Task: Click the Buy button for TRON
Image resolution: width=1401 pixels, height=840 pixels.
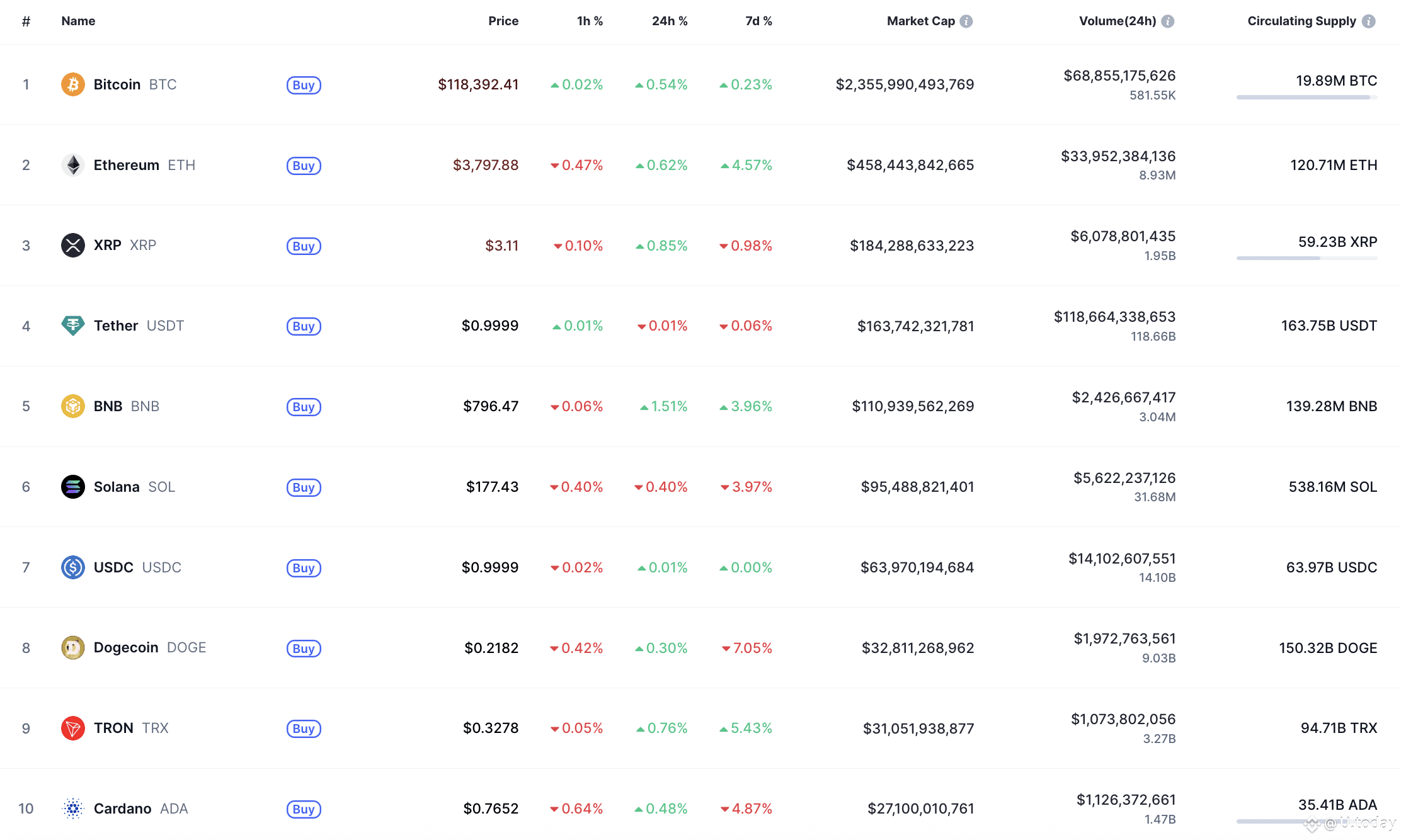Action: [304, 729]
